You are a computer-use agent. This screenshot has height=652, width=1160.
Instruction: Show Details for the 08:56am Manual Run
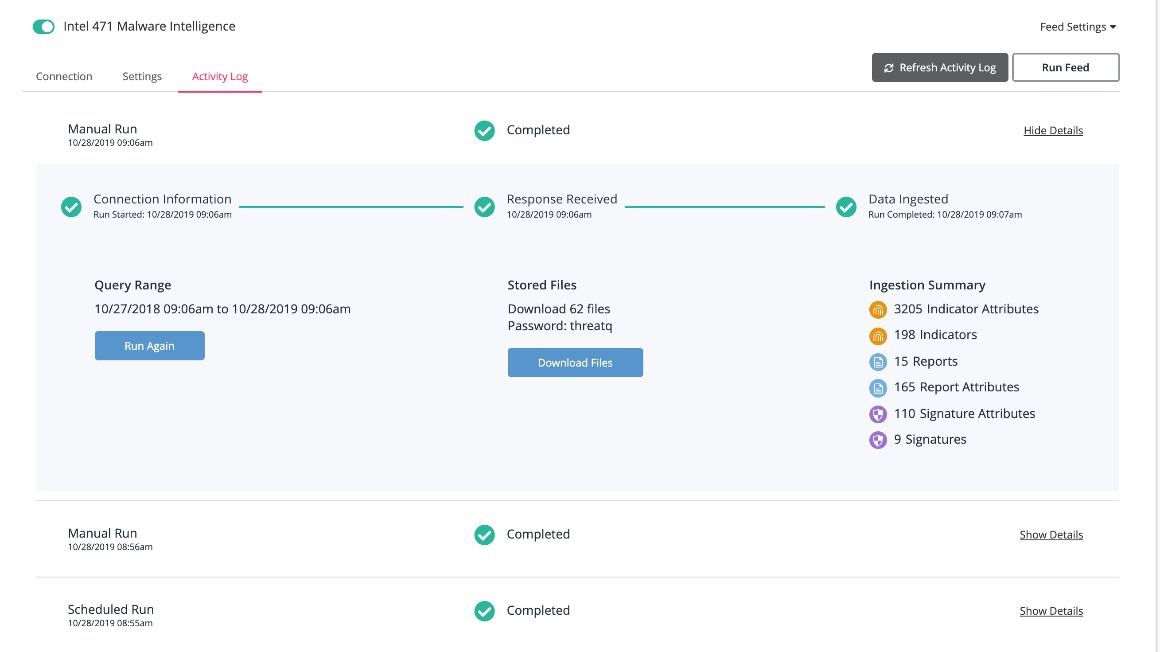1051,535
